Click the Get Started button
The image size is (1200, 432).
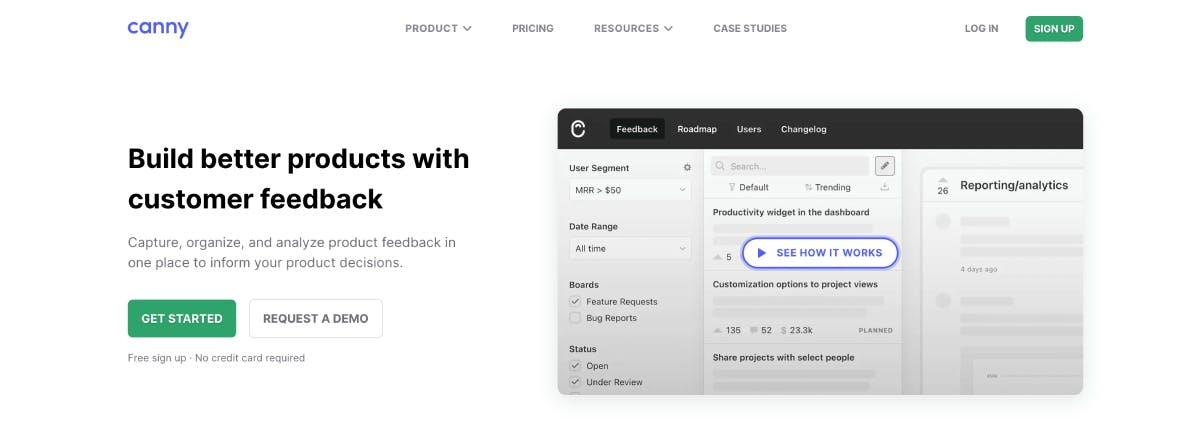tap(182, 318)
